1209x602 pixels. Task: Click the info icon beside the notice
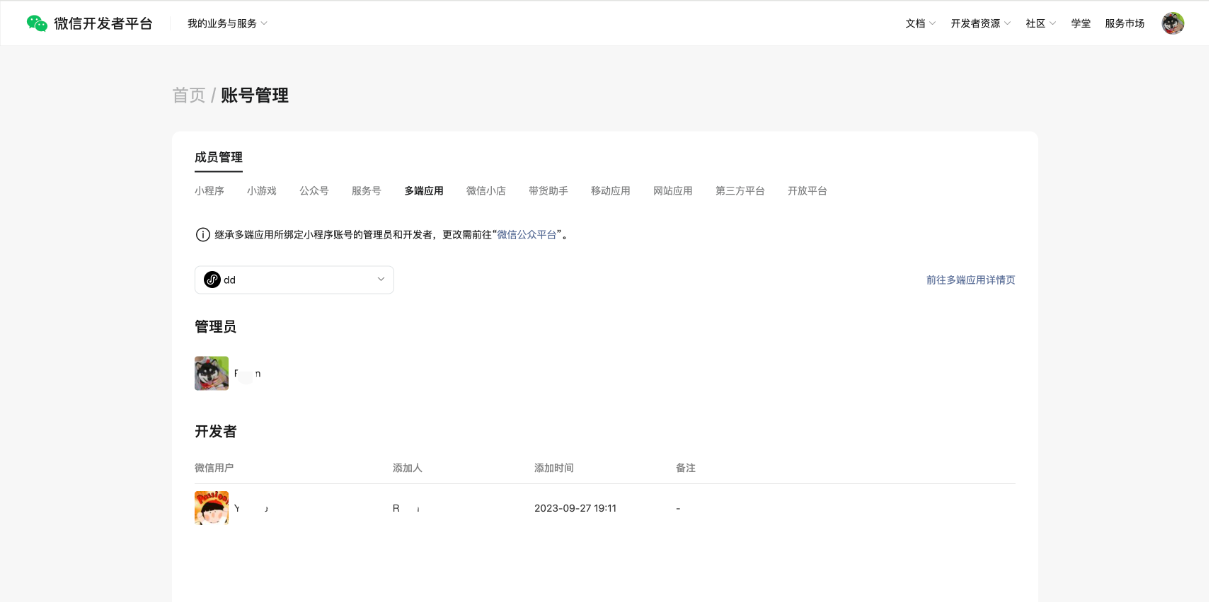click(203, 235)
